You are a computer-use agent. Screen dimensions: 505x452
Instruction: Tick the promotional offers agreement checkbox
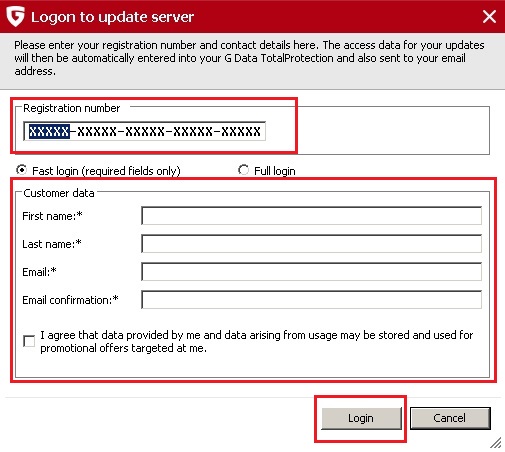coord(29,341)
